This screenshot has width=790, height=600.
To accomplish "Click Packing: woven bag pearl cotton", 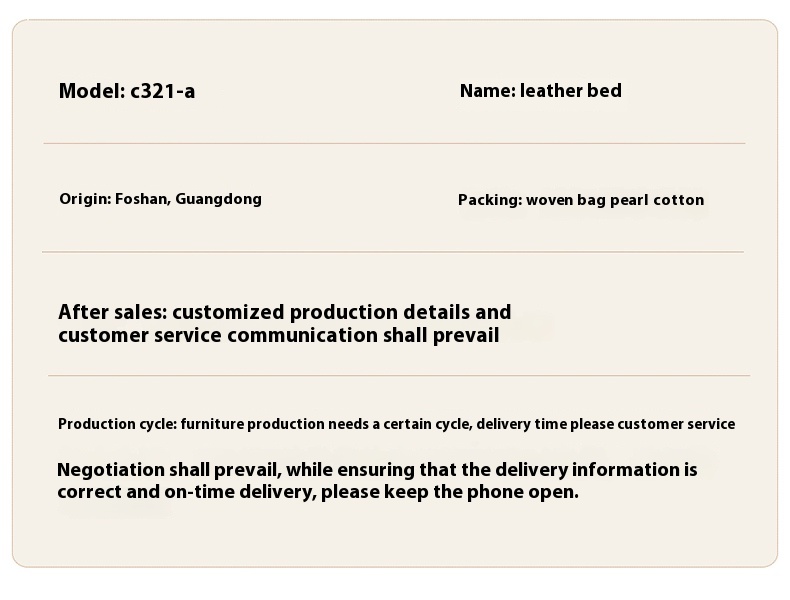I will [581, 200].
